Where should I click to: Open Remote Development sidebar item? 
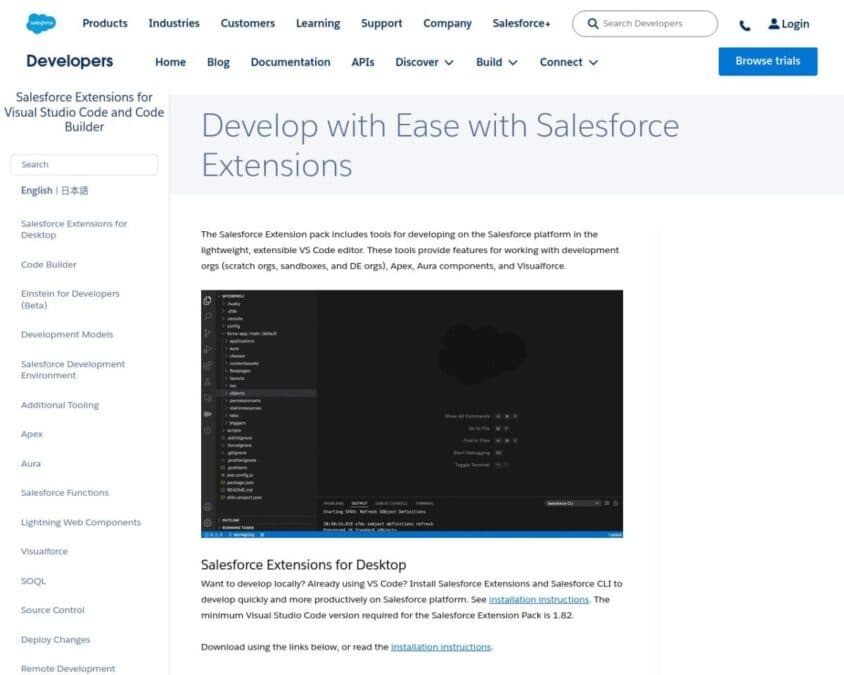coord(68,669)
